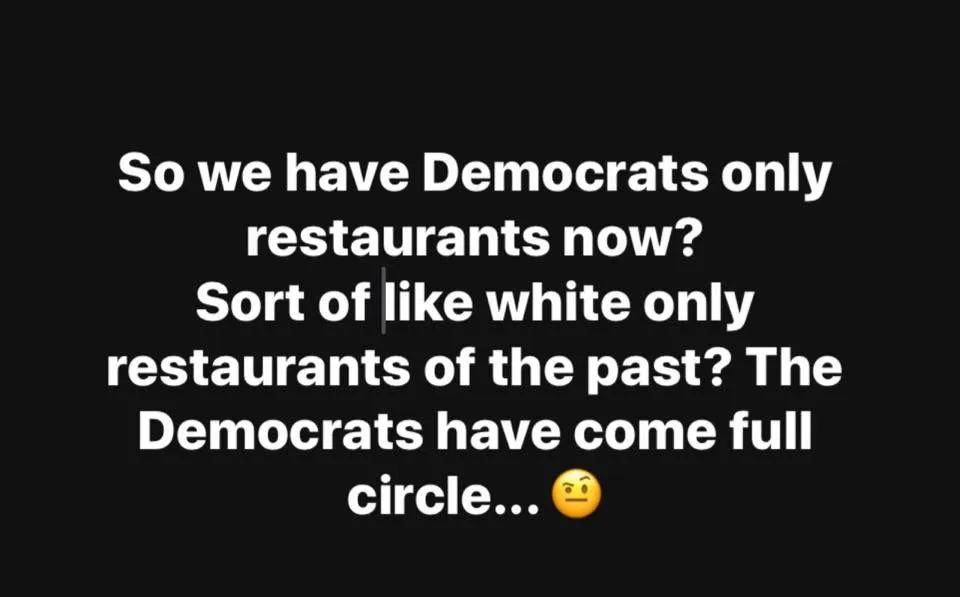Click the lowercase 'the' before 'past?'
The height and width of the screenshot is (597, 960).
(530, 367)
